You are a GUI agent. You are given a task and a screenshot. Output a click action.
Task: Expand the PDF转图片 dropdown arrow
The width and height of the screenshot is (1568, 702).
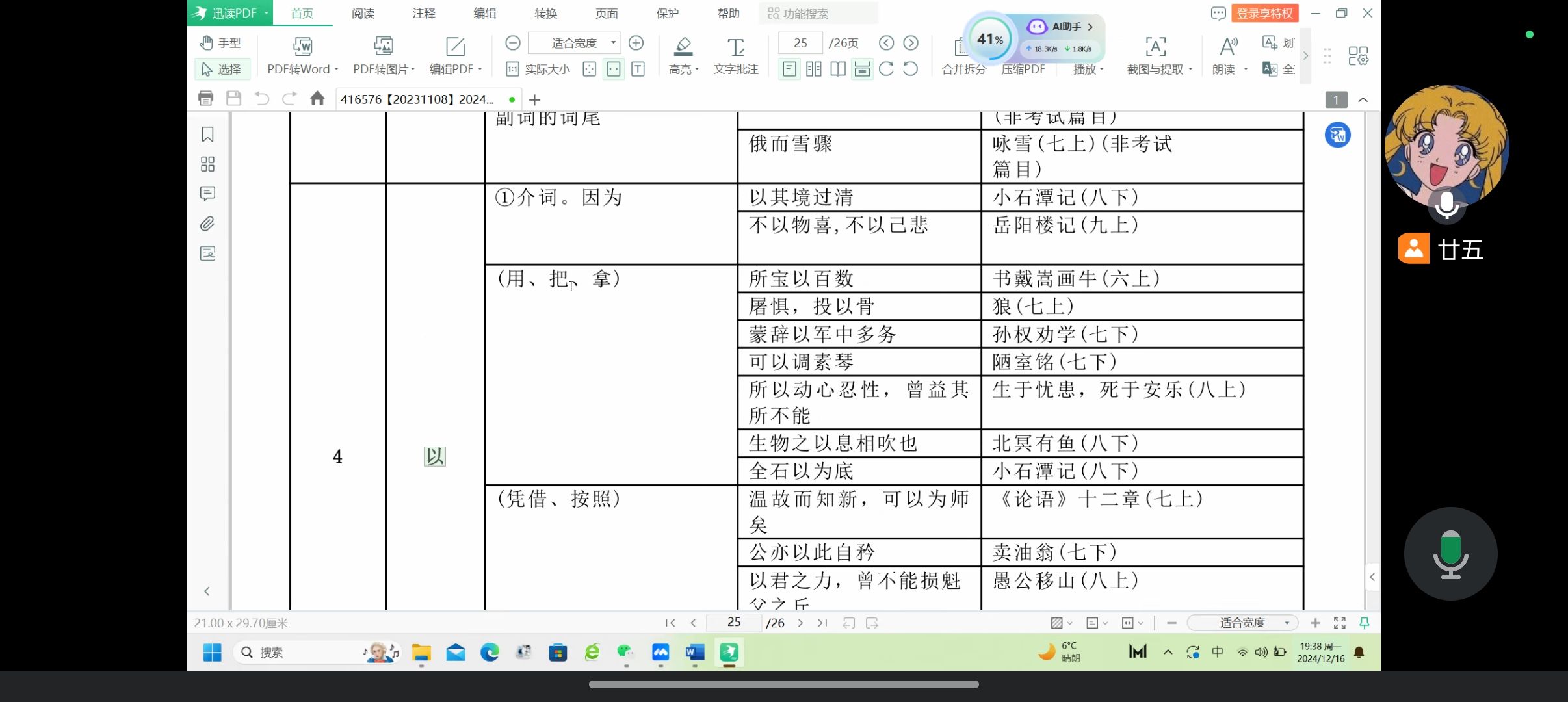(413, 70)
